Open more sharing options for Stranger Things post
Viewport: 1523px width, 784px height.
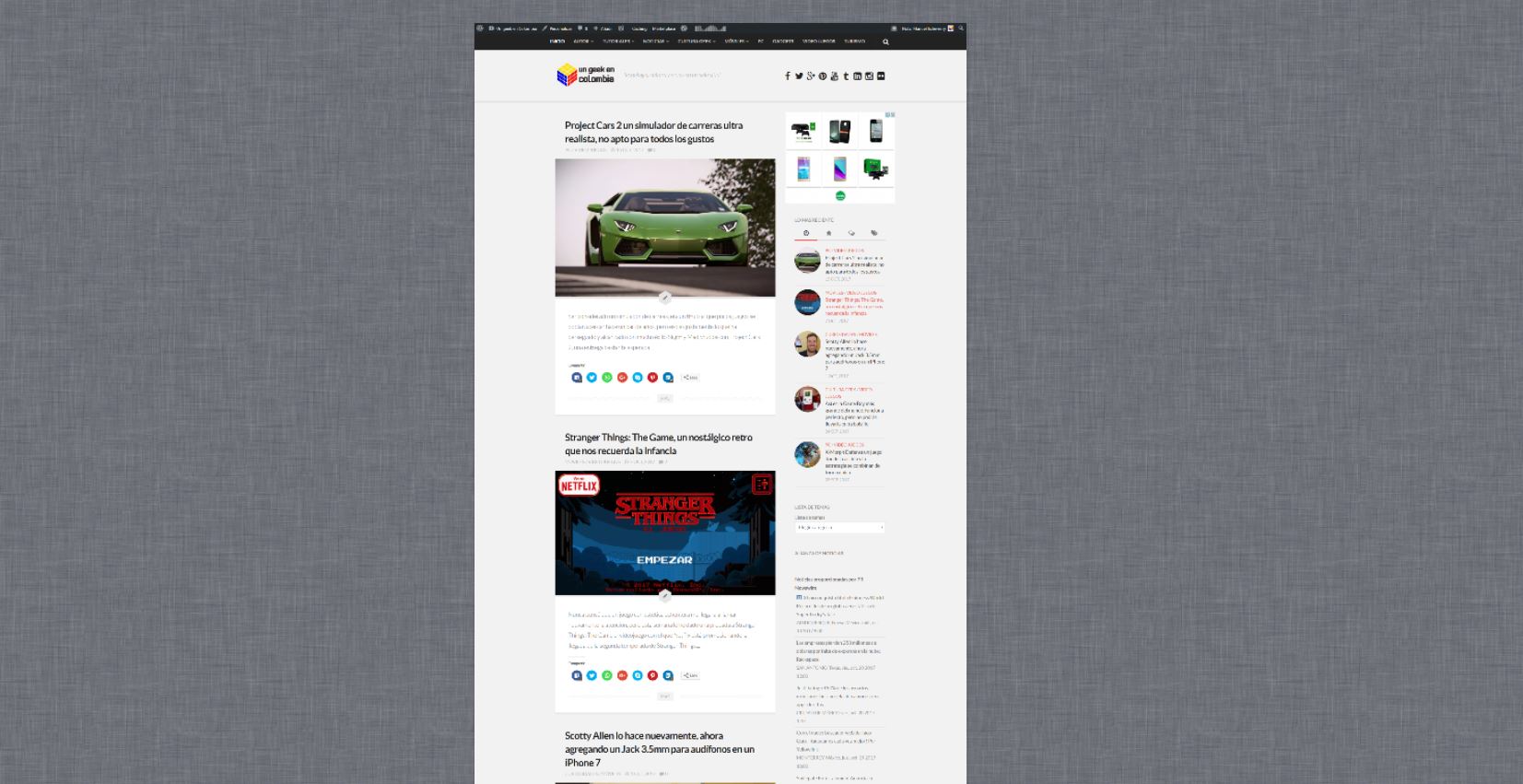pos(690,675)
